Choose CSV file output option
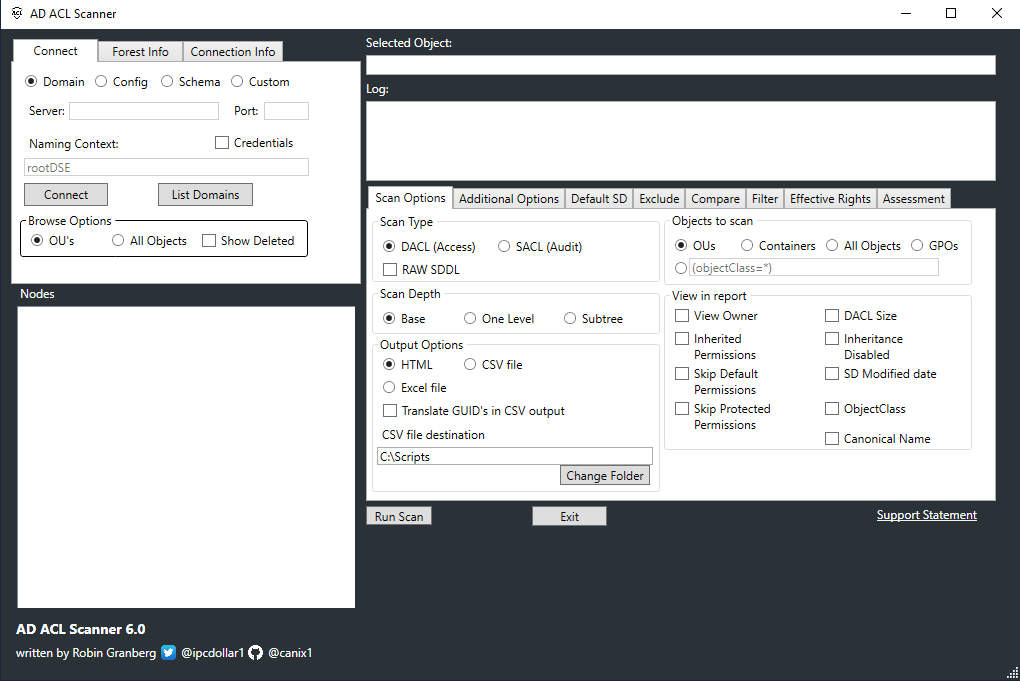Image resolution: width=1020 pixels, height=681 pixels. pos(470,364)
